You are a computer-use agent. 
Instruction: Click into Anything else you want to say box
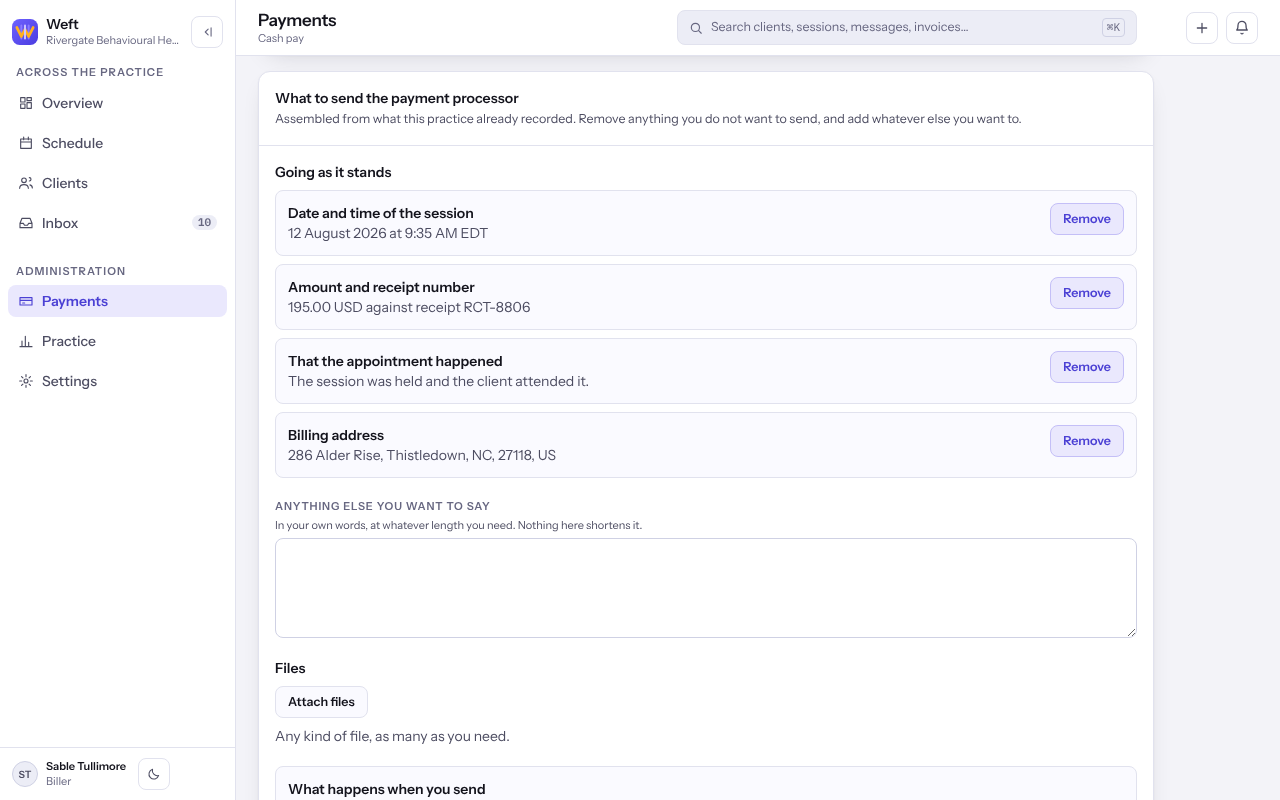(706, 588)
